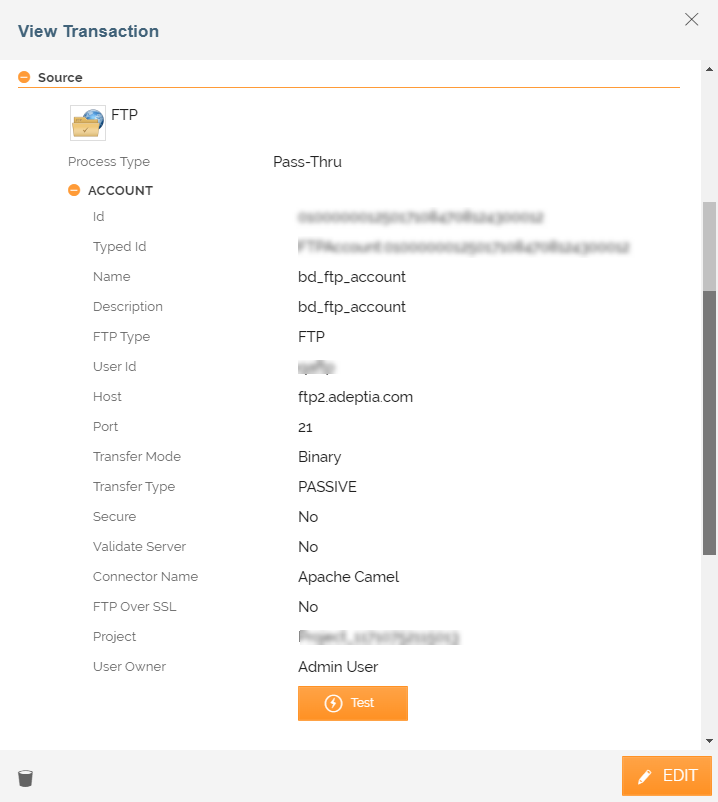Click the ftp2.adeptia.com host value
Viewport: 718px width, 802px height.
click(355, 397)
